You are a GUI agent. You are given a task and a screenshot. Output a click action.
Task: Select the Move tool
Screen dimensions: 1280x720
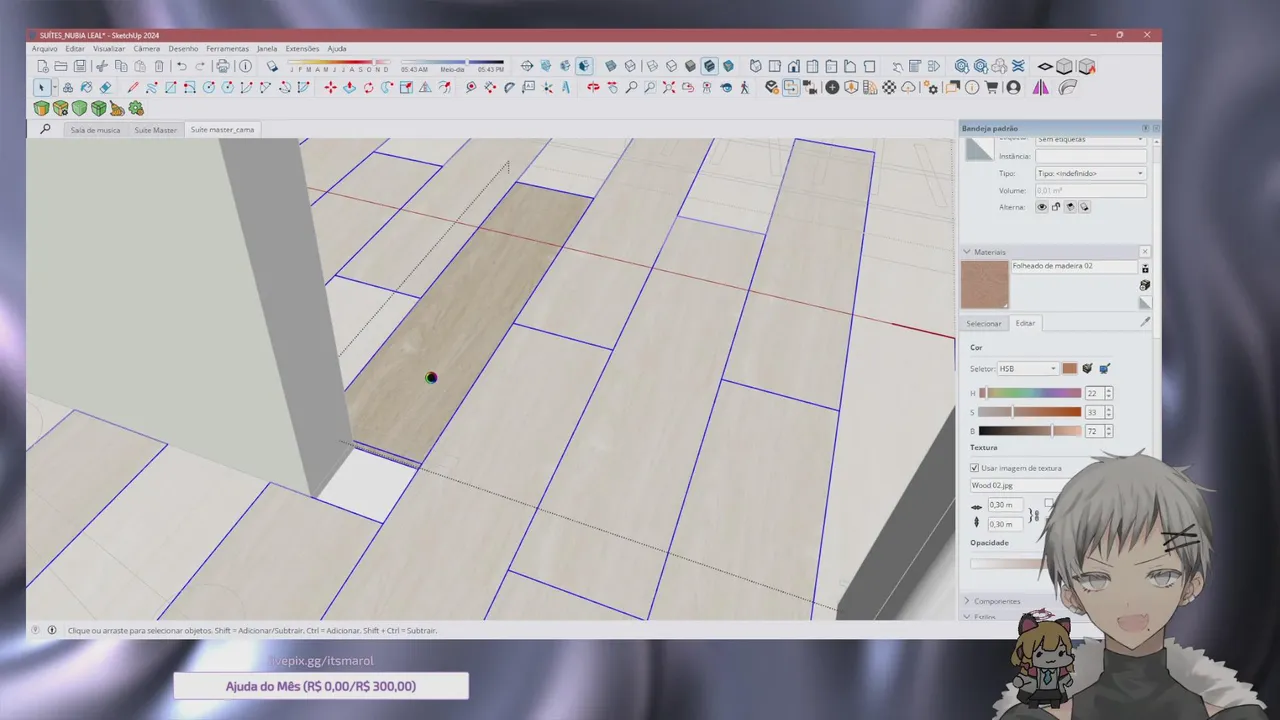click(330, 88)
